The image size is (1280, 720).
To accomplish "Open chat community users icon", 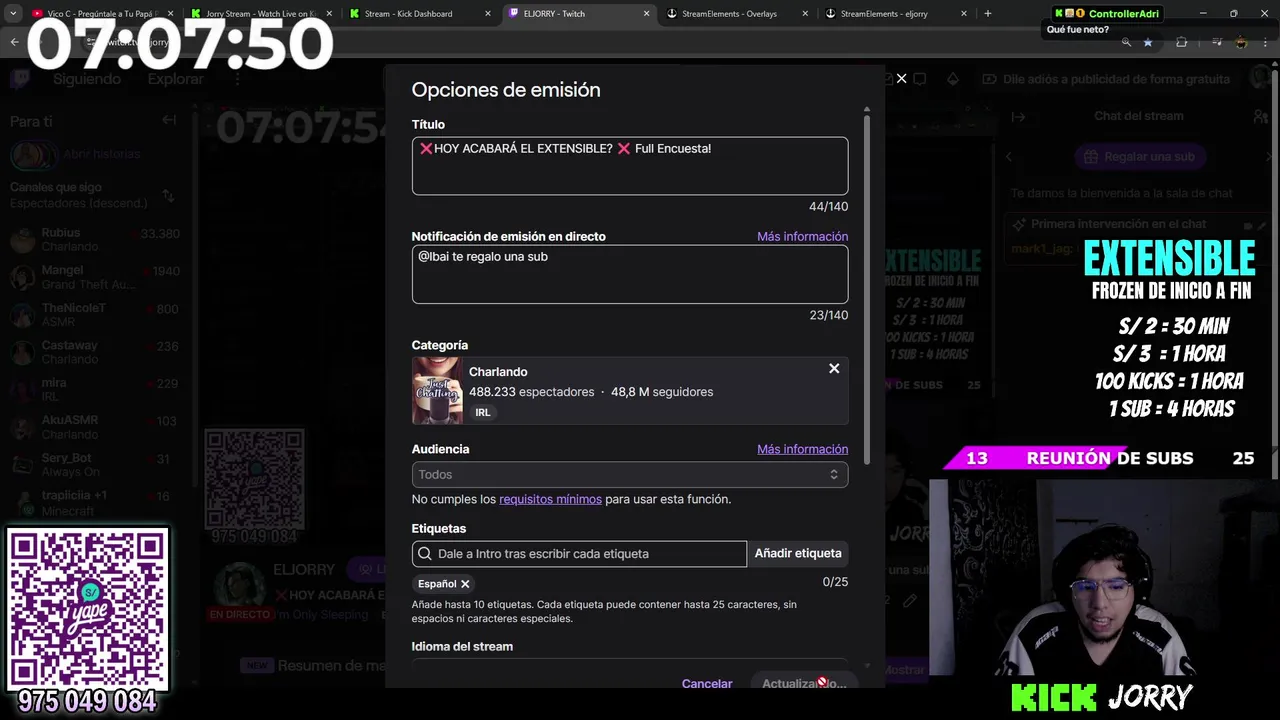I will (1260, 116).
